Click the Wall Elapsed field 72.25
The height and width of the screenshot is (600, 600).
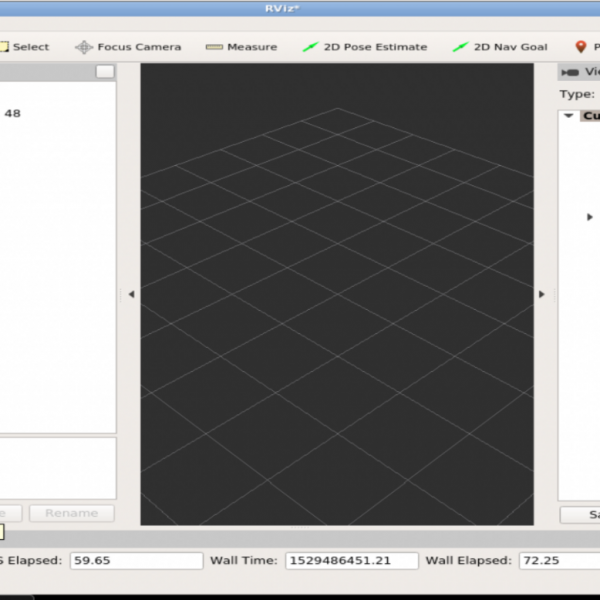click(559, 561)
